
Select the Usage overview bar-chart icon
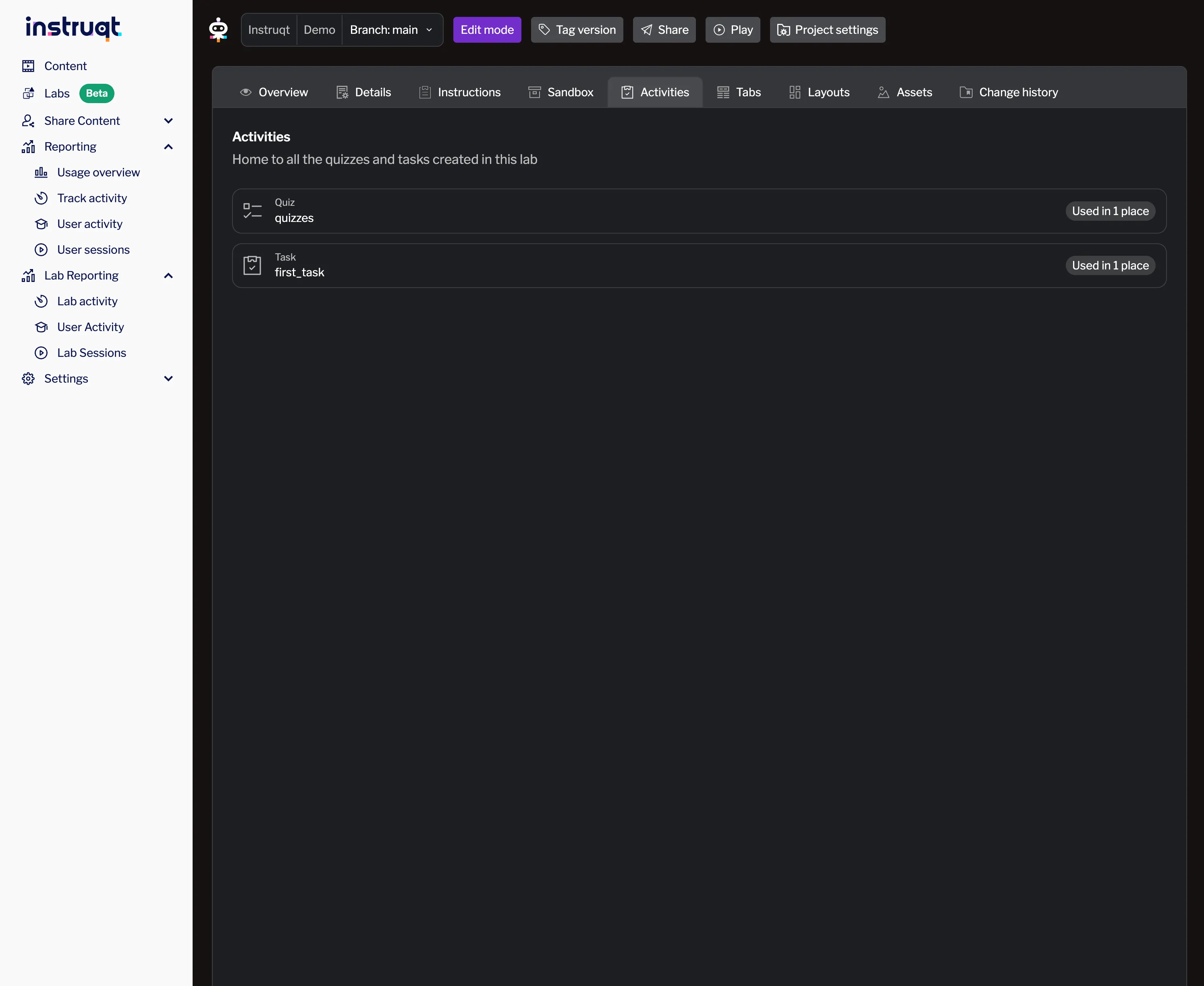point(42,172)
